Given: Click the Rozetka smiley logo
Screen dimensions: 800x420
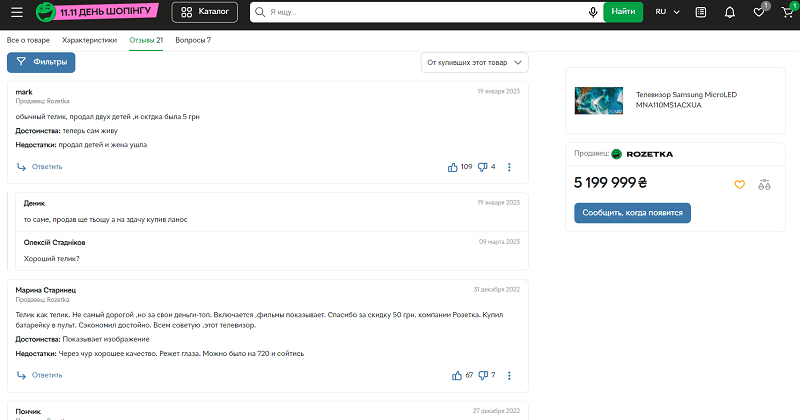Looking at the screenshot, I should click(45, 12).
